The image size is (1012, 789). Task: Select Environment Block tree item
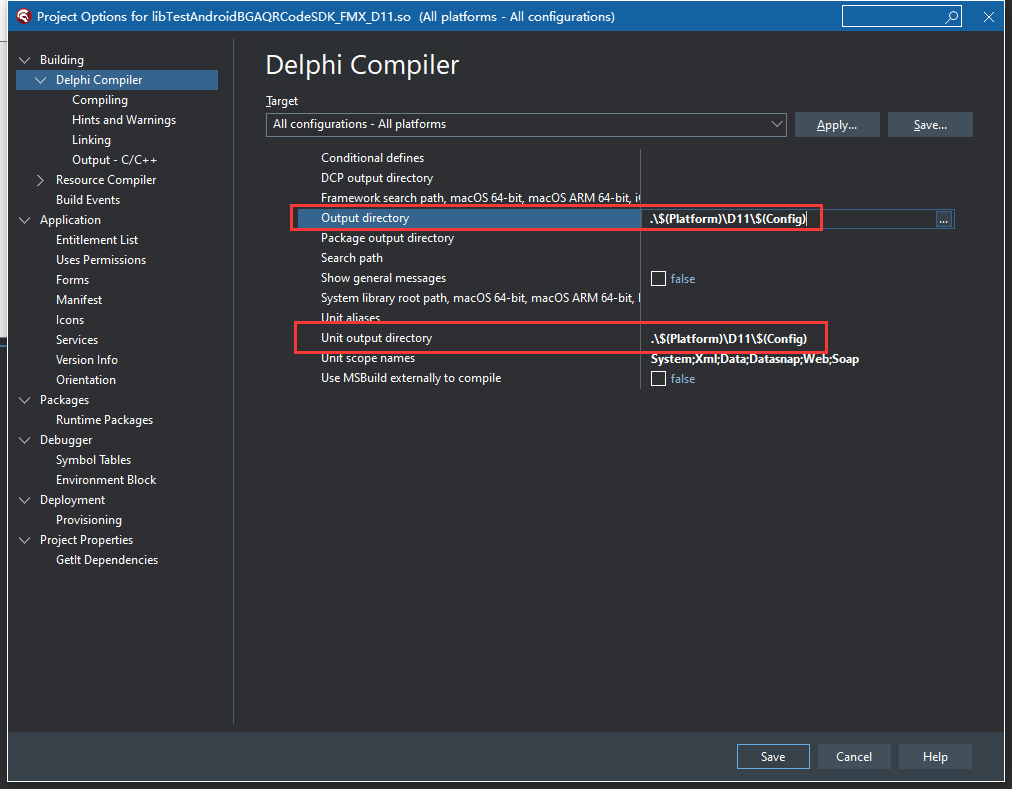pyautogui.click(x=106, y=480)
